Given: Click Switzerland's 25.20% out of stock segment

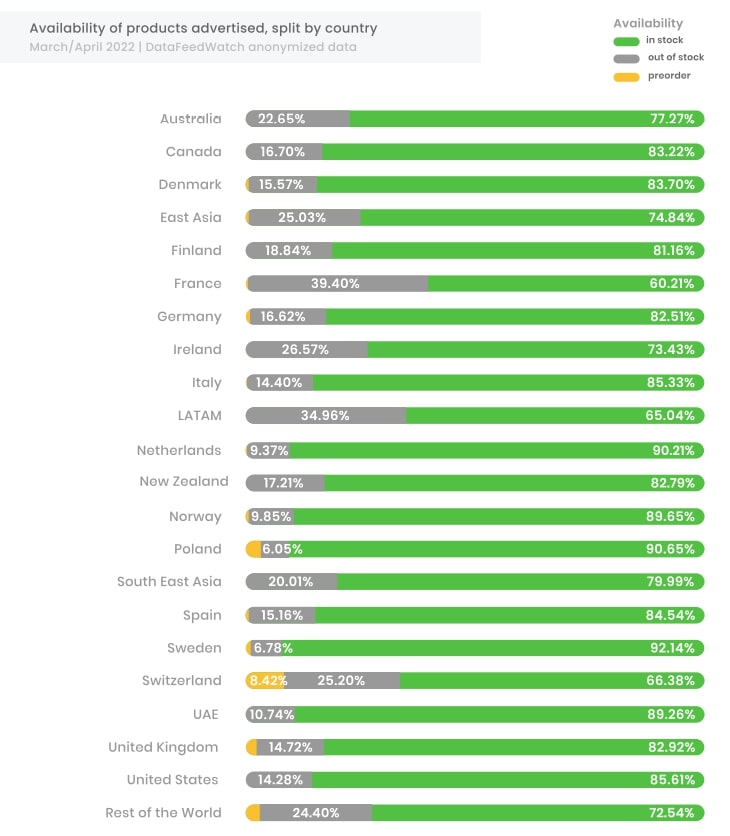Looking at the screenshot, I should (x=342, y=681).
